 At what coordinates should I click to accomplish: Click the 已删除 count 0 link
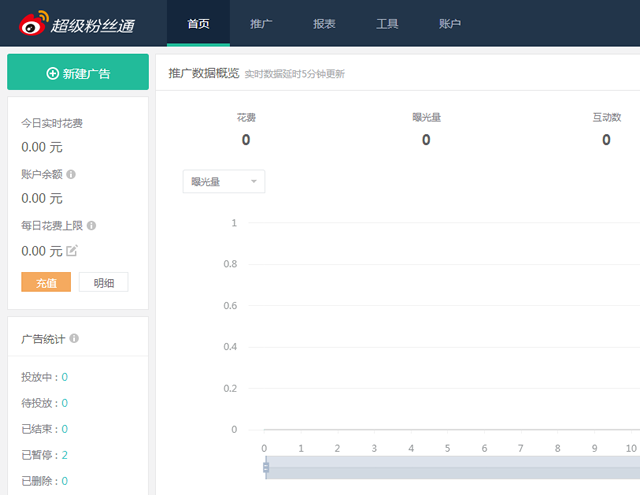(x=64, y=481)
